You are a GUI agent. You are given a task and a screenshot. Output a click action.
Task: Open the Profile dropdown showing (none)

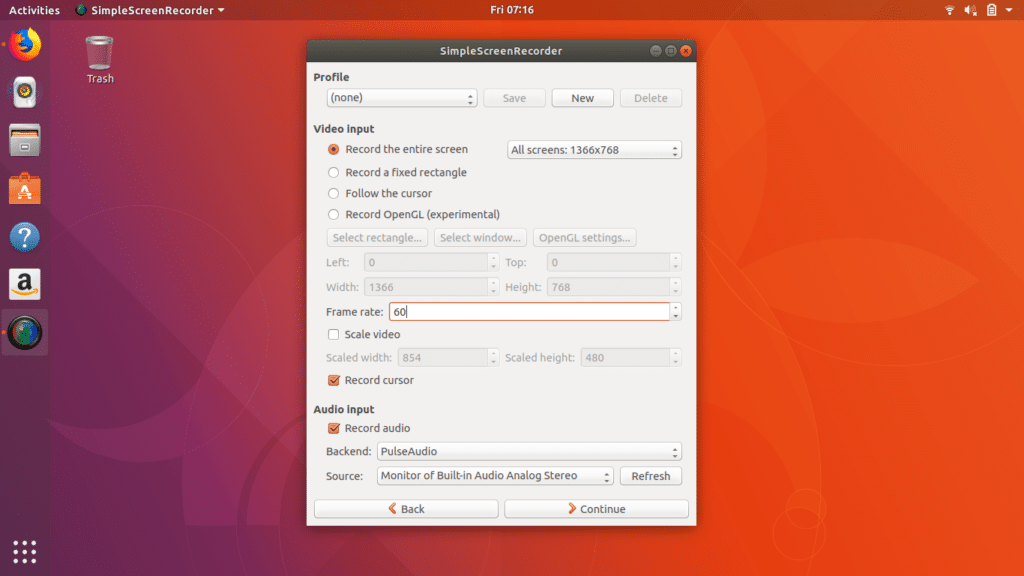[x=401, y=98]
